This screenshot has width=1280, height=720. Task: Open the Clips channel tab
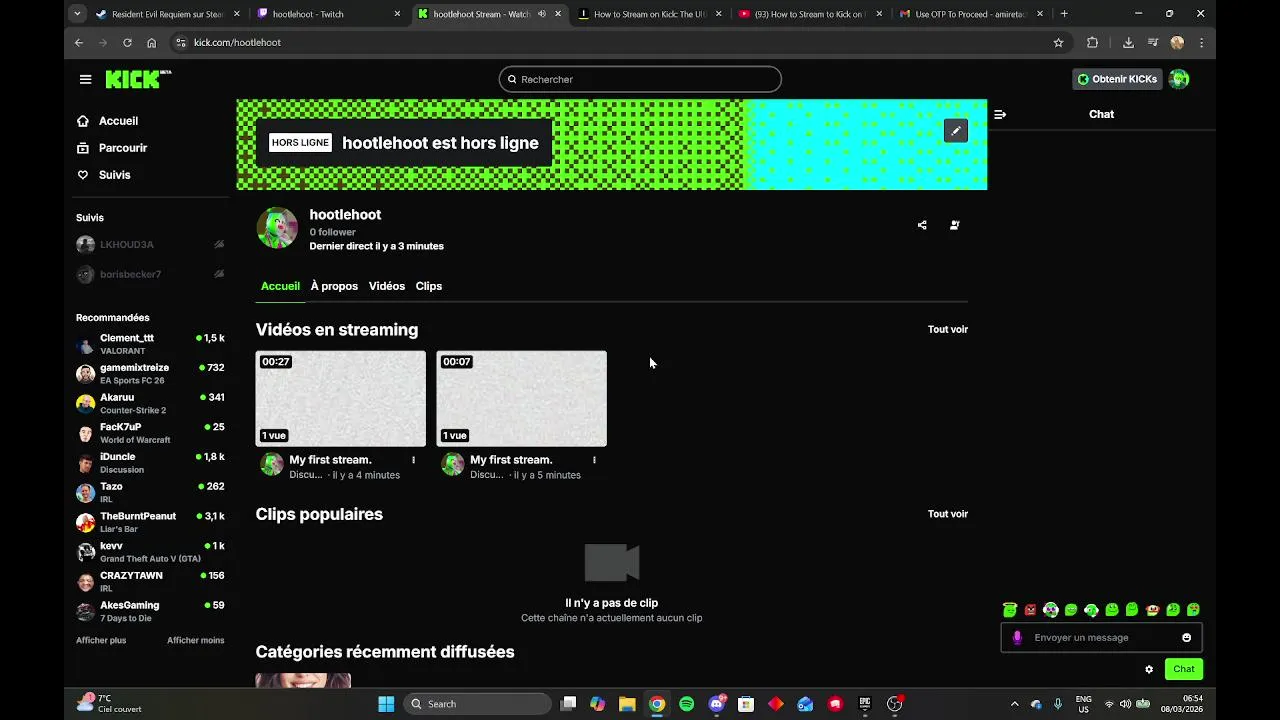pyautogui.click(x=429, y=286)
